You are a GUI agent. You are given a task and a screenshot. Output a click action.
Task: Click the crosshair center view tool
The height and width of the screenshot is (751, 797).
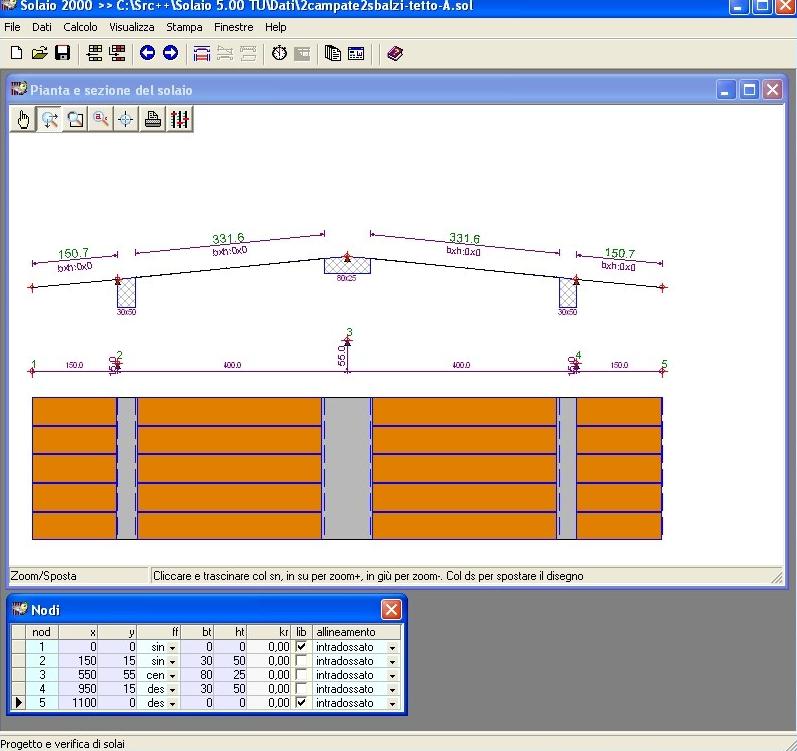click(126, 120)
